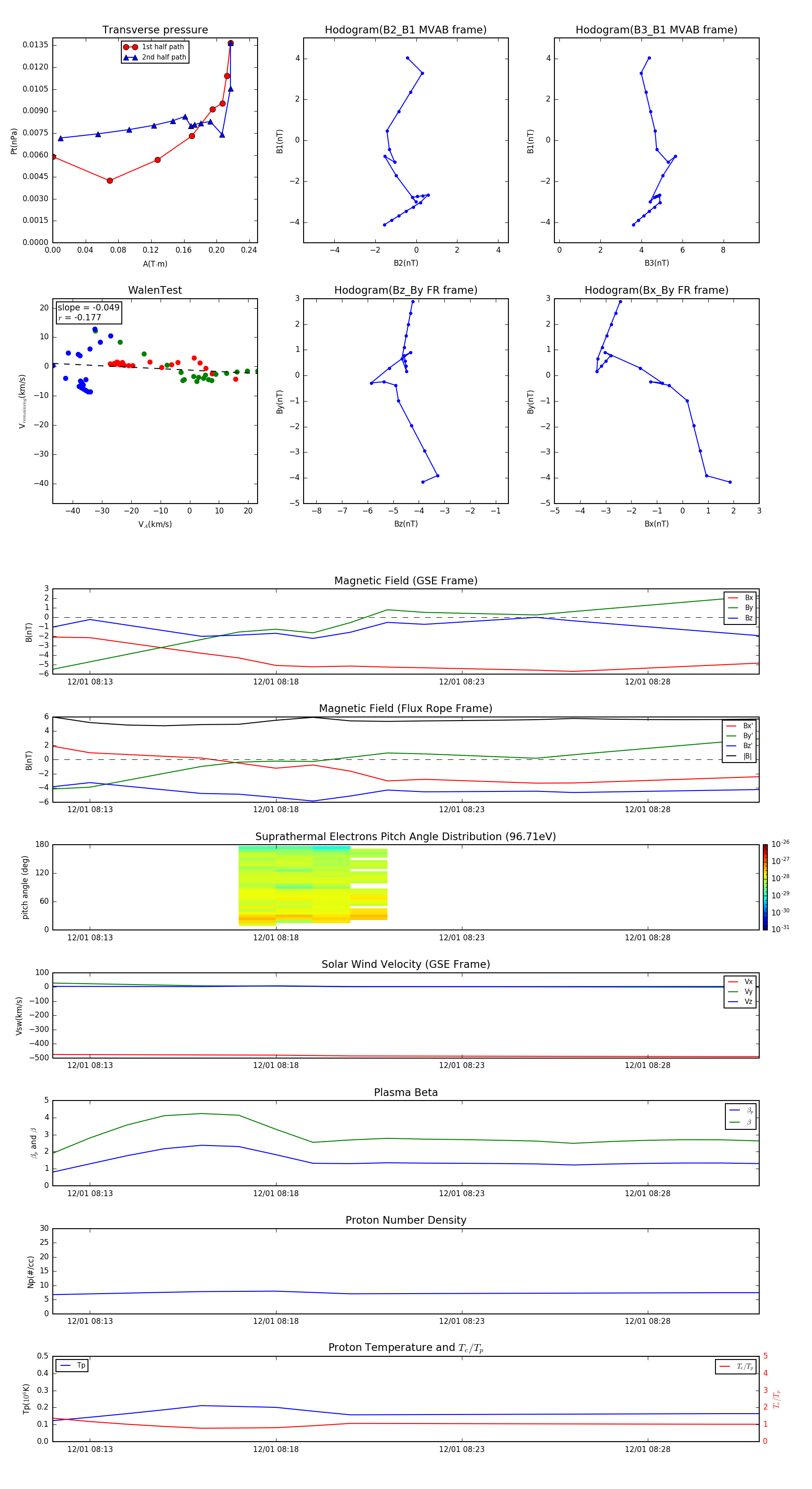Image resolution: width=812 pixels, height=1489 pixels.
Task: Click the 'Plasma Beta' plot title
Action: [x=406, y=1092]
